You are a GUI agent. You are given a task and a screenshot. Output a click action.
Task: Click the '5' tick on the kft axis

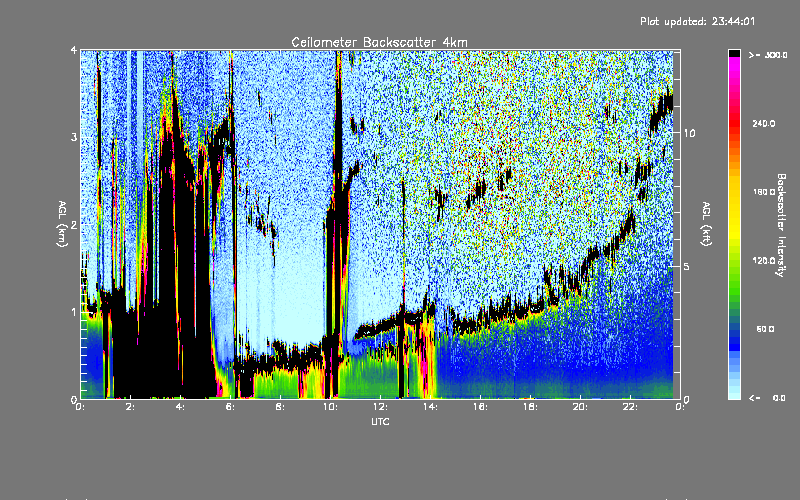[x=686, y=266]
